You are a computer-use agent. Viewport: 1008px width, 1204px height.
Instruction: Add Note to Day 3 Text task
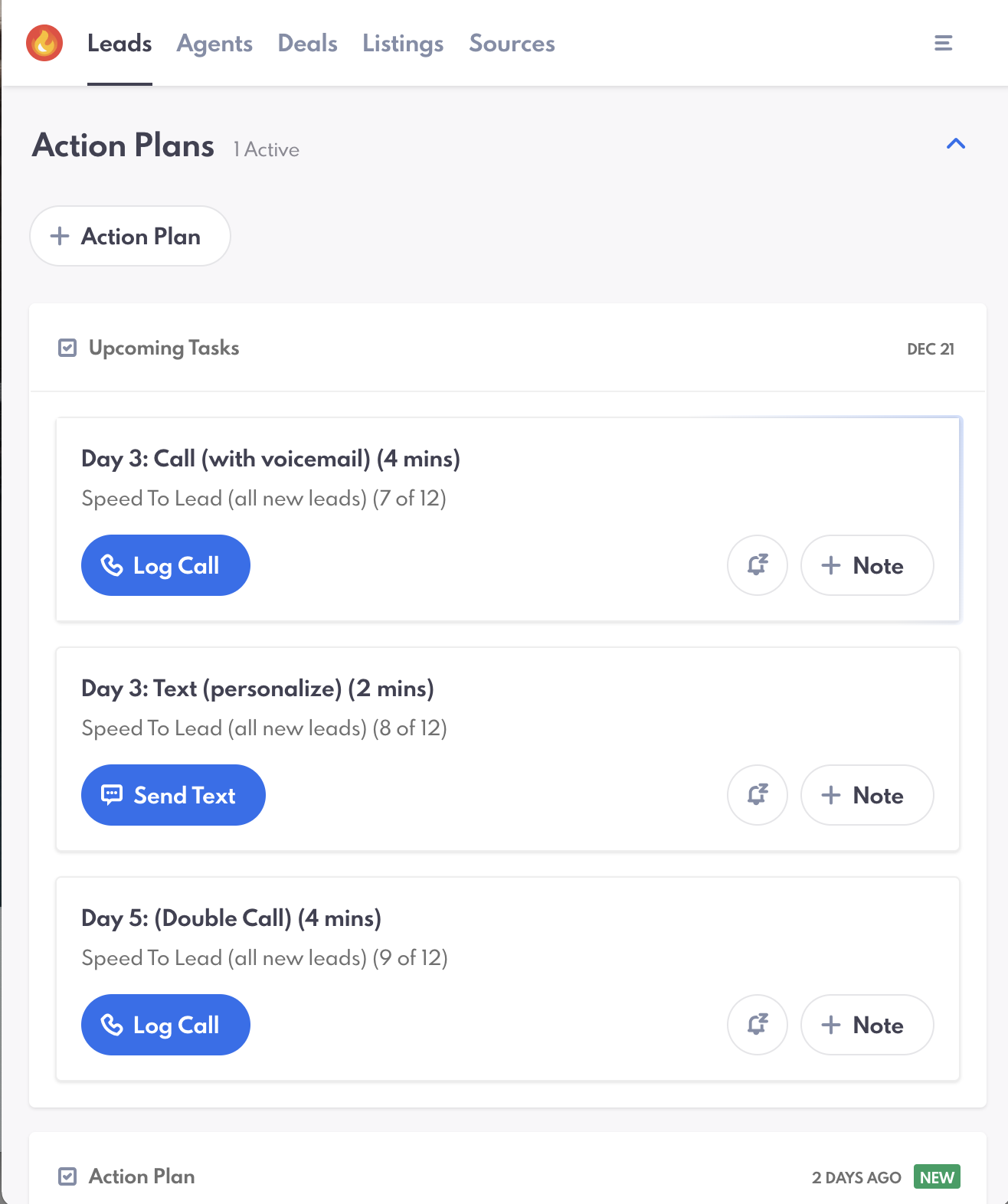[x=866, y=795]
